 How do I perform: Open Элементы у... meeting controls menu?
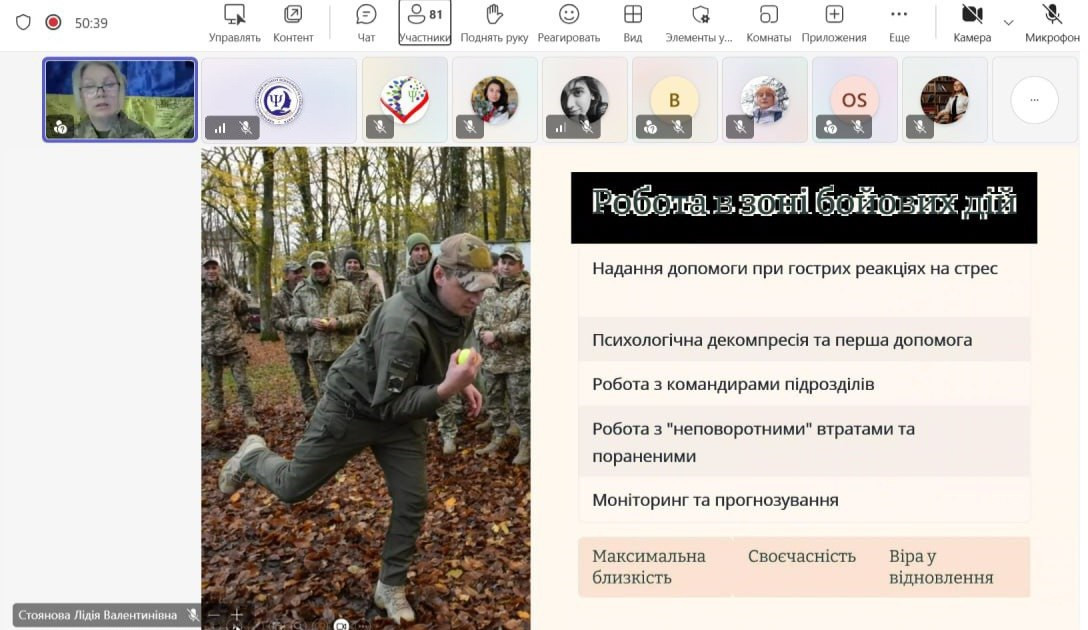[699, 23]
